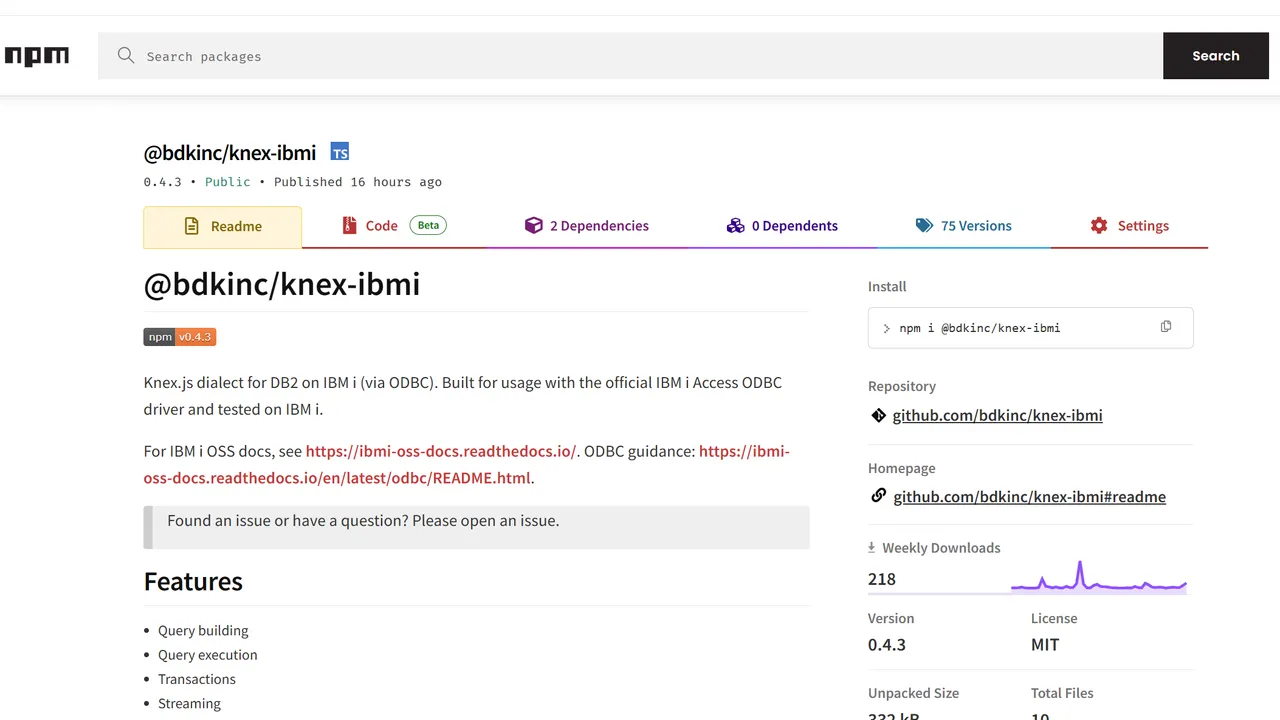Screen dimensions: 1280x720
Task: Open the 2 Dependencies tab
Action: click(x=587, y=226)
